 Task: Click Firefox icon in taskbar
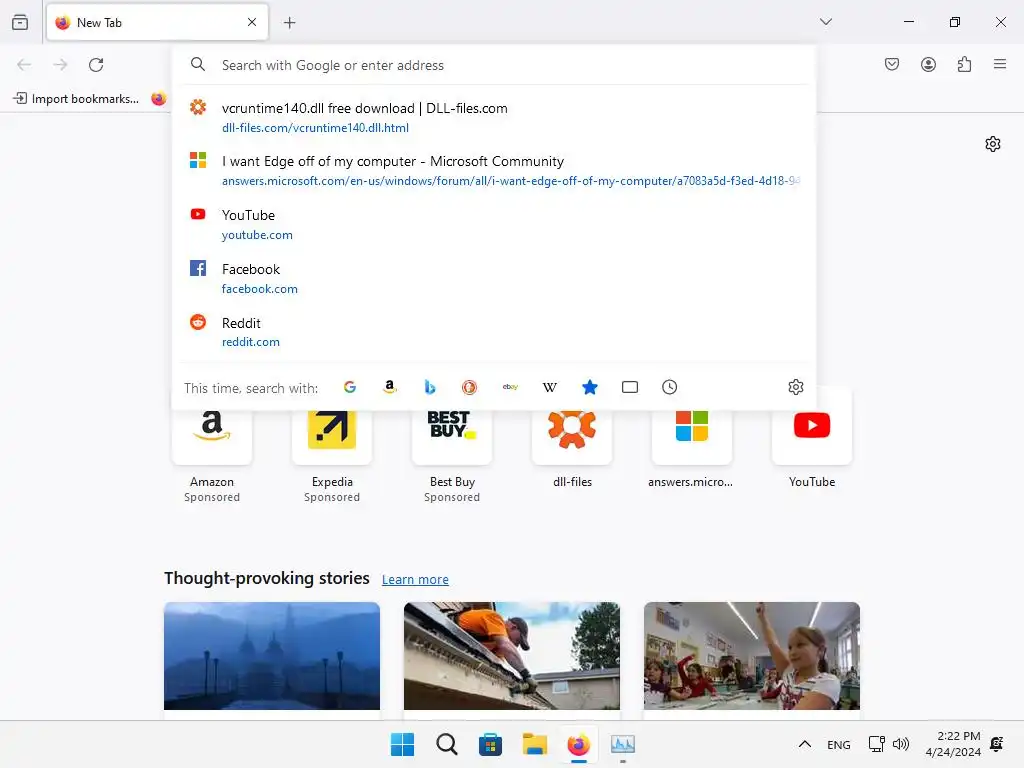[579, 744]
